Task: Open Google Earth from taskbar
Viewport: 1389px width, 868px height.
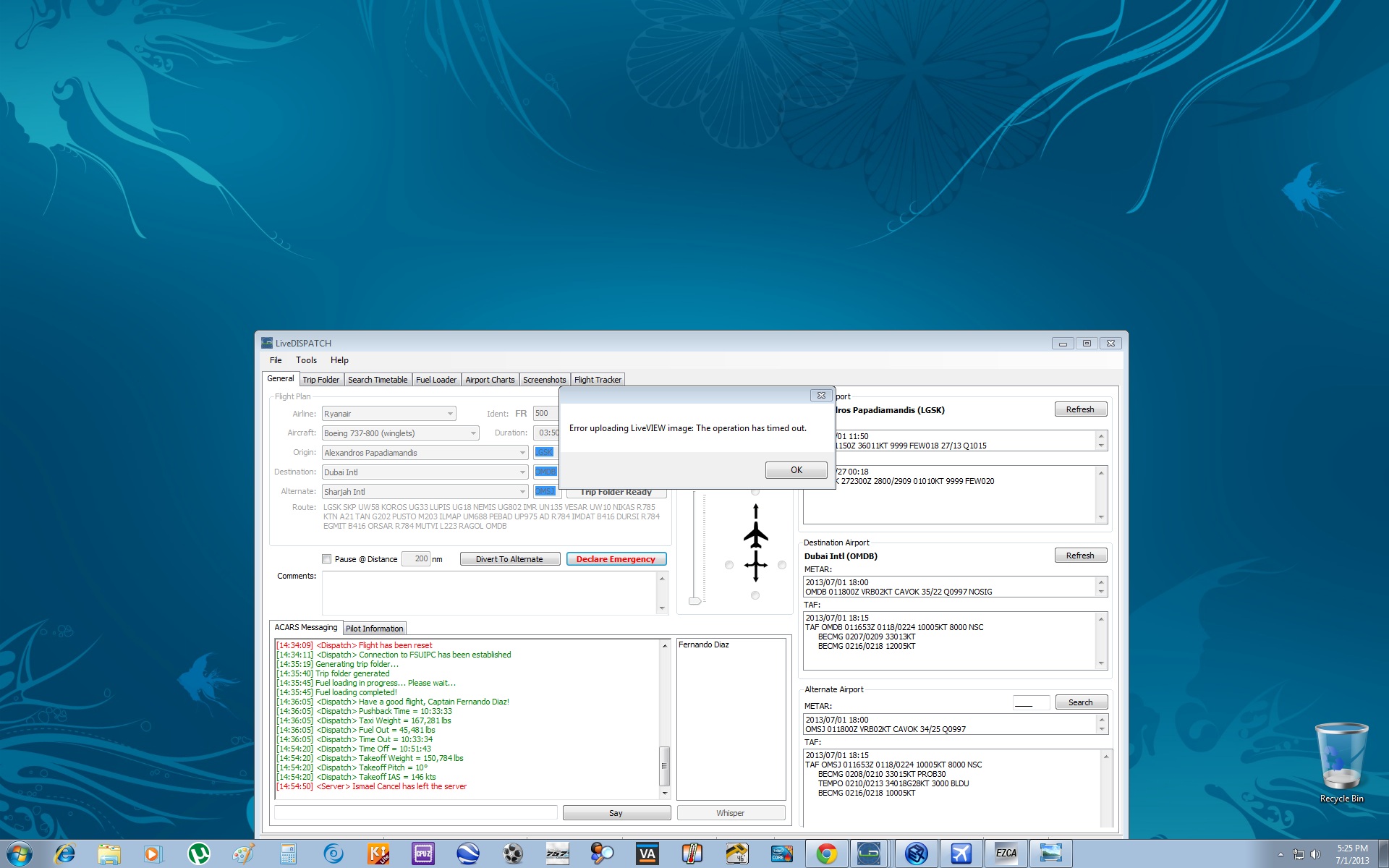Action: tap(468, 854)
